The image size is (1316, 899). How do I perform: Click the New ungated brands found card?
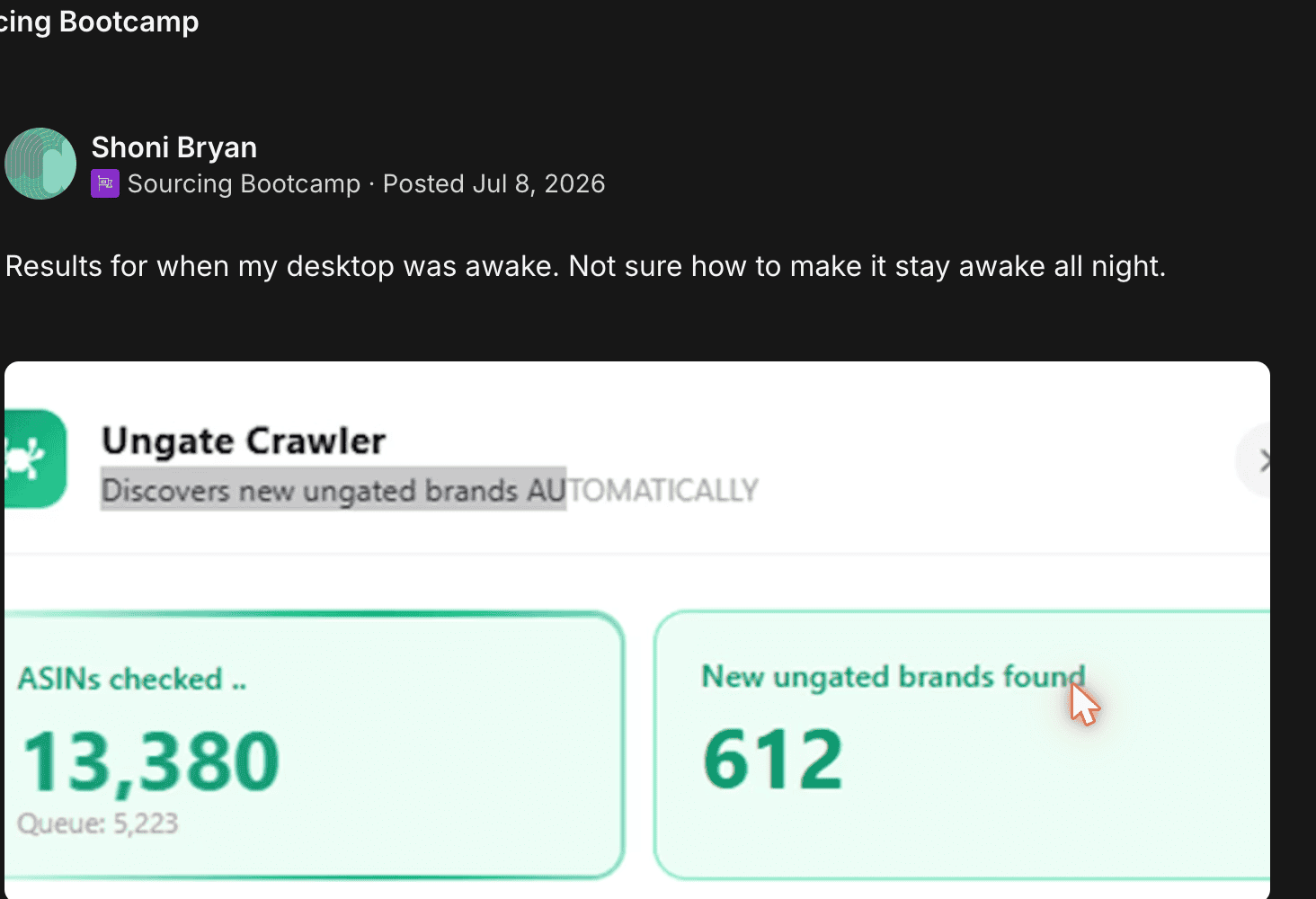tap(962, 745)
